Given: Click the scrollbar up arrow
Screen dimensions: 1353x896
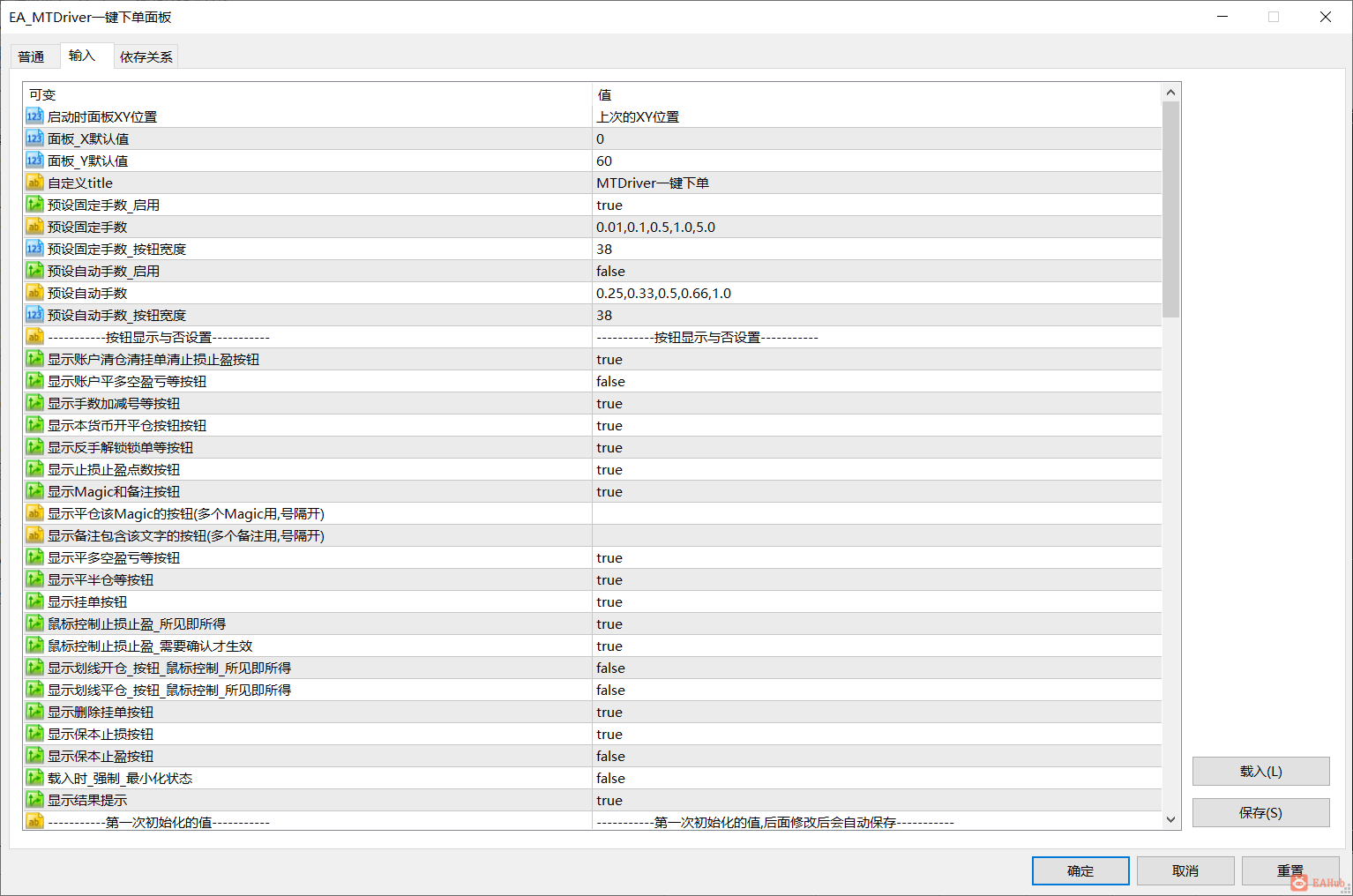Looking at the screenshot, I should 1170,93.
